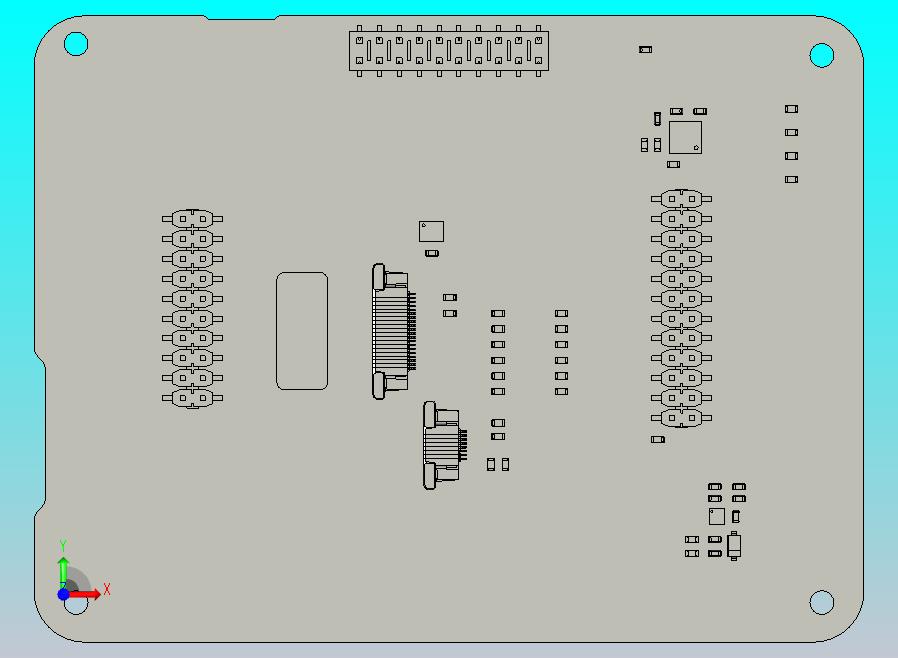Image resolution: width=898 pixels, height=658 pixels.
Task: Select the topmost pad in left through-hole column
Action: point(190,217)
